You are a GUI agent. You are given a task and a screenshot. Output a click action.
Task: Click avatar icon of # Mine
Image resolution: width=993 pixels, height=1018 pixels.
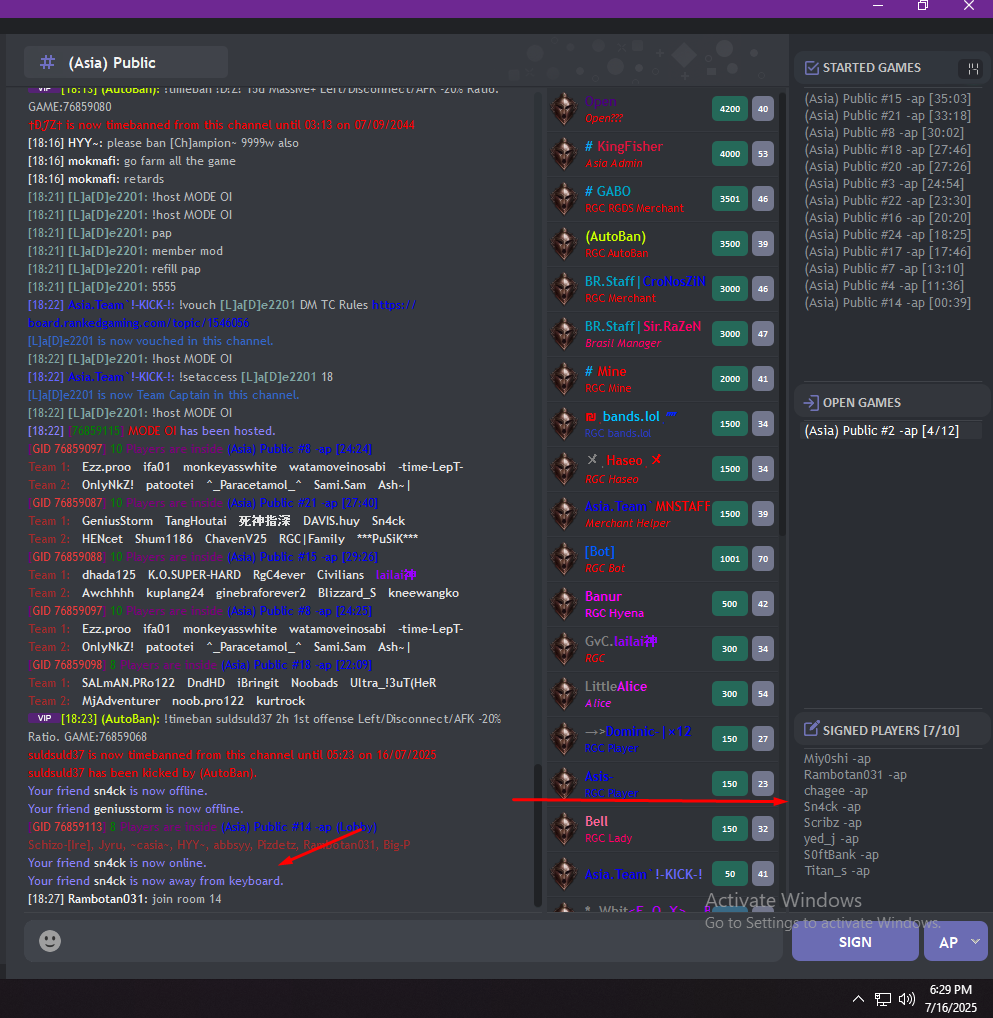pyautogui.click(x=564, y=379)
